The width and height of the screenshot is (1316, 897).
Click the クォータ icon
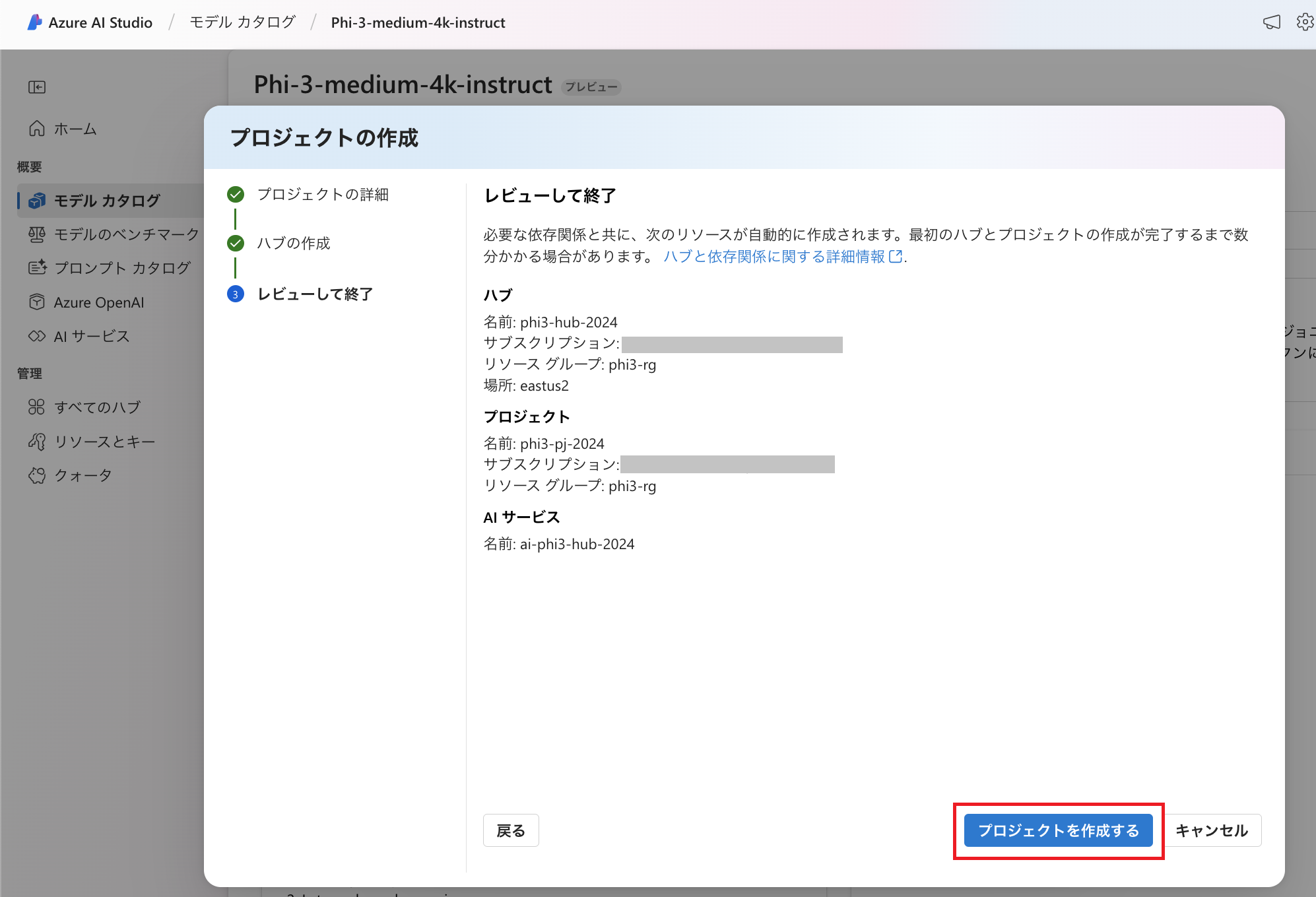tap(37, 475)
